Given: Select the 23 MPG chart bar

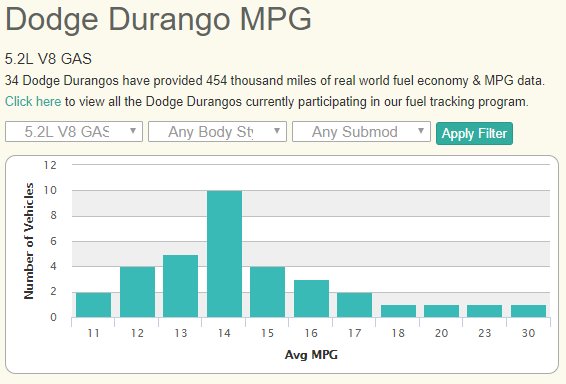Looking at the screenshot, I should point(484,311).
